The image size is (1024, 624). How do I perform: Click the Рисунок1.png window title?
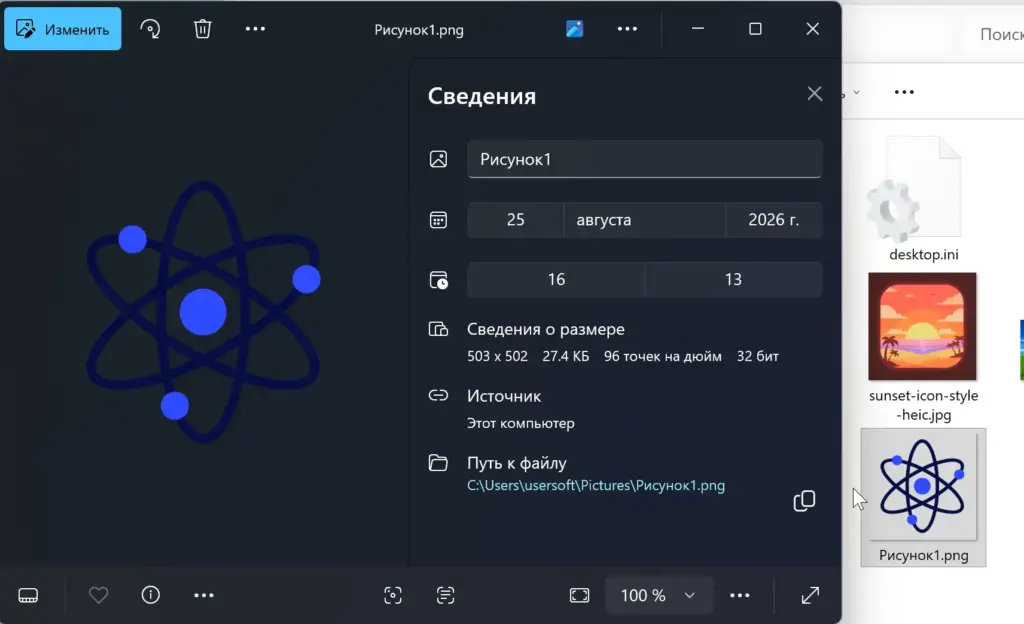[x=419, y=30]
